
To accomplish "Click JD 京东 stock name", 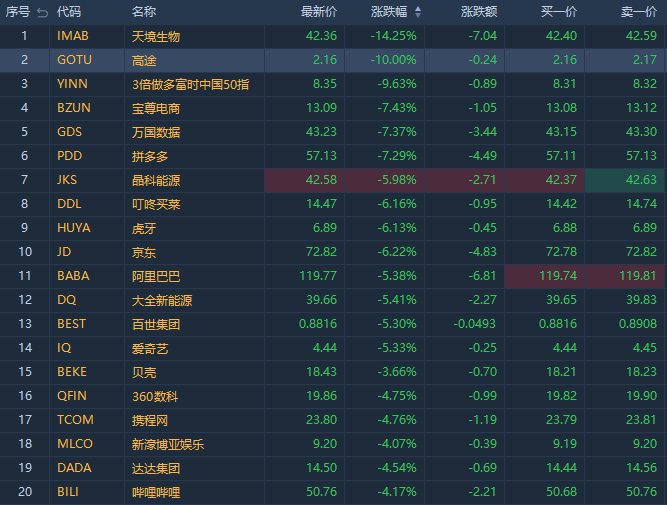I will tap(144, 252).
